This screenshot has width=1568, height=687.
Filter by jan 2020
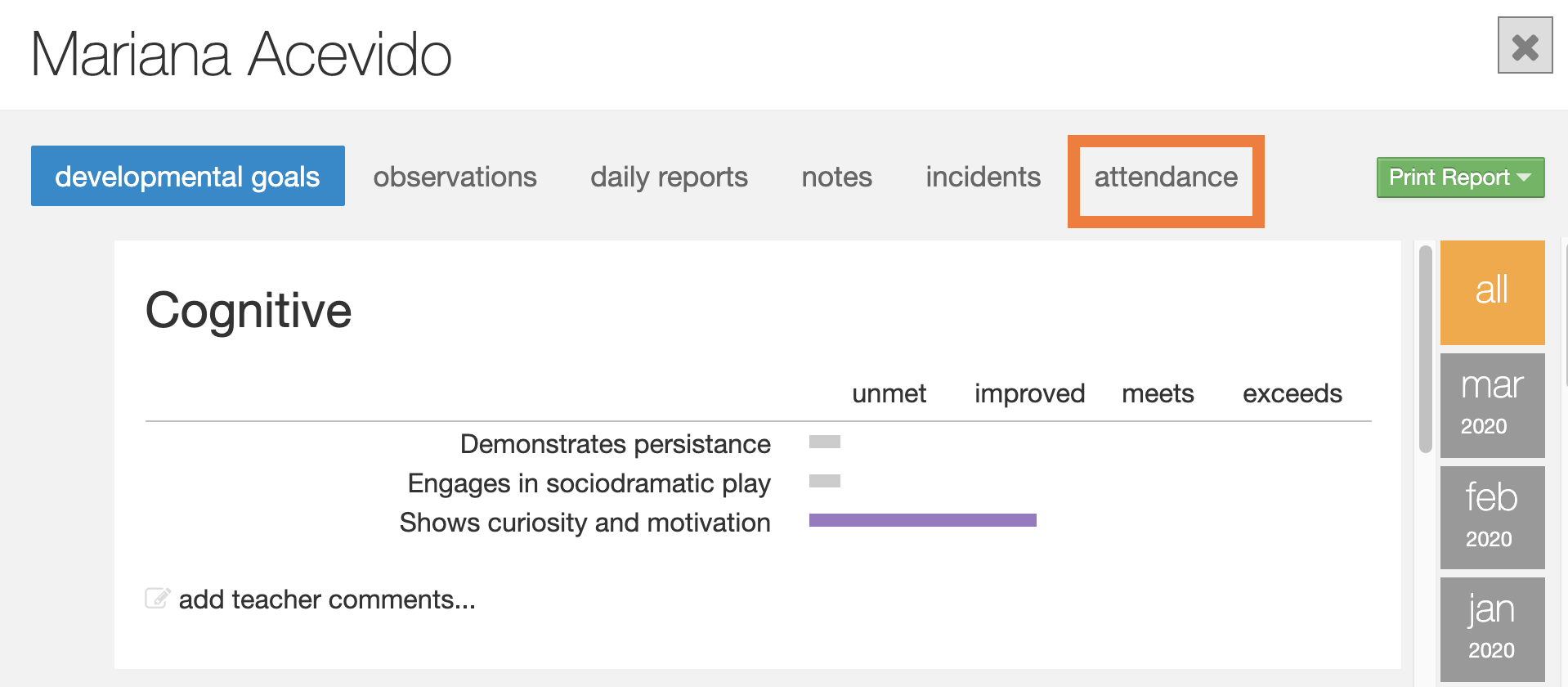tap(1492, 629)
